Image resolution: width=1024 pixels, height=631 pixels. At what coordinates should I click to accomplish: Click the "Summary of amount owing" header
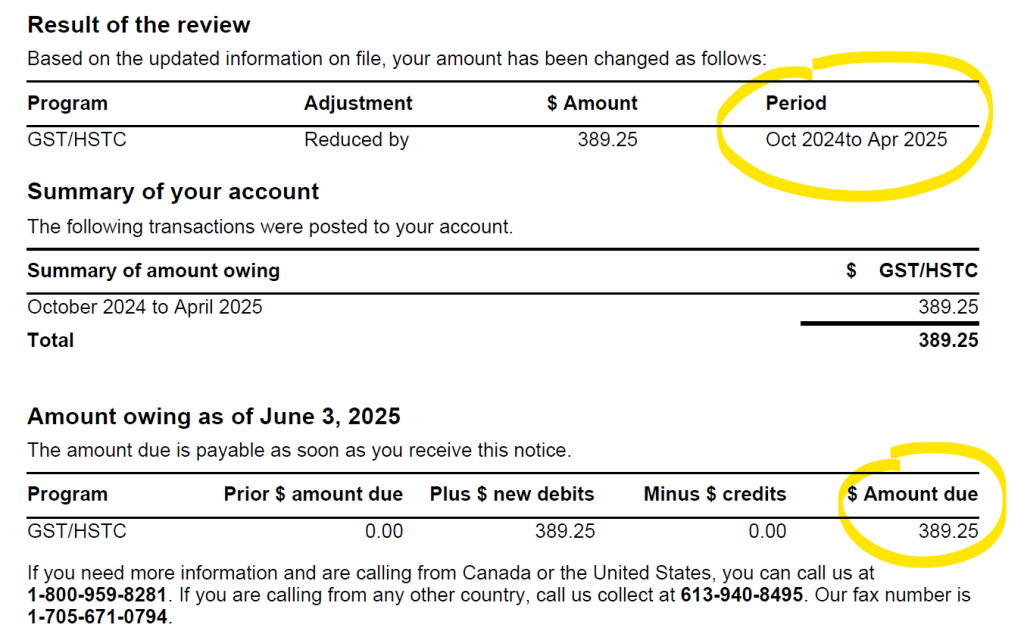(153, 270)
